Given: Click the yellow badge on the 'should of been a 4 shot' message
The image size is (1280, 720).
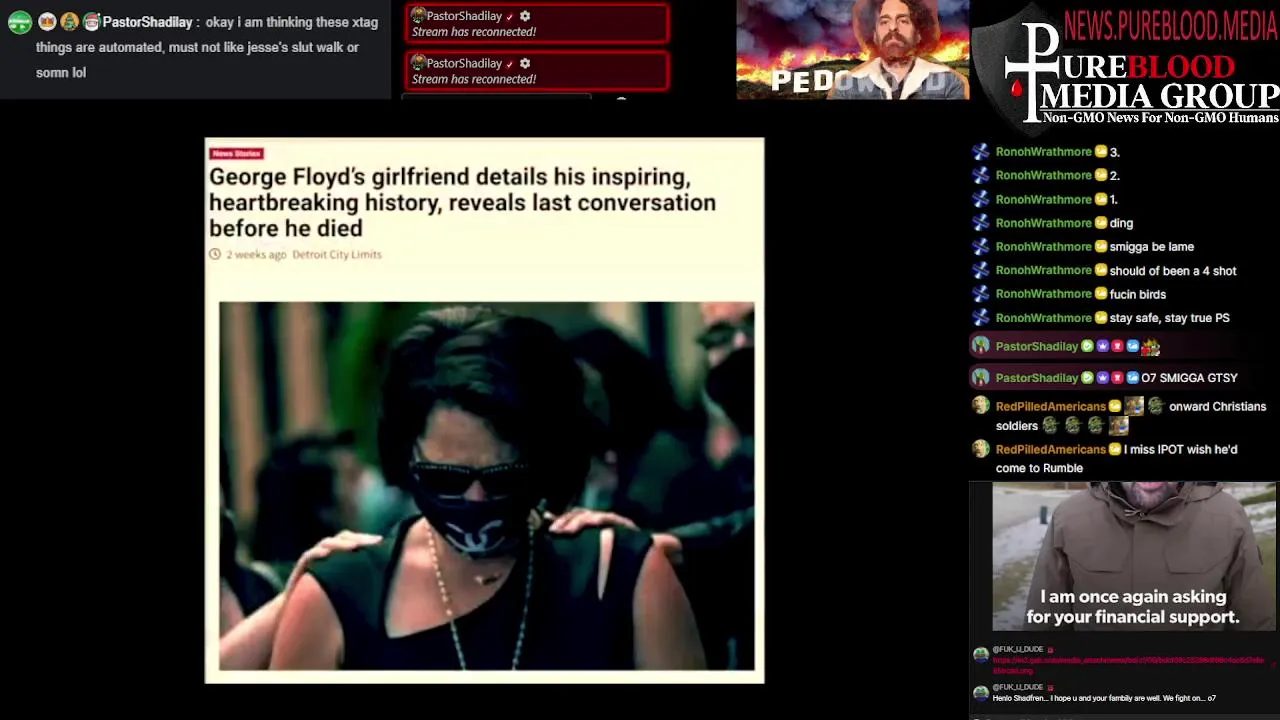Looking at the screenshot, I should [1101, 271].
